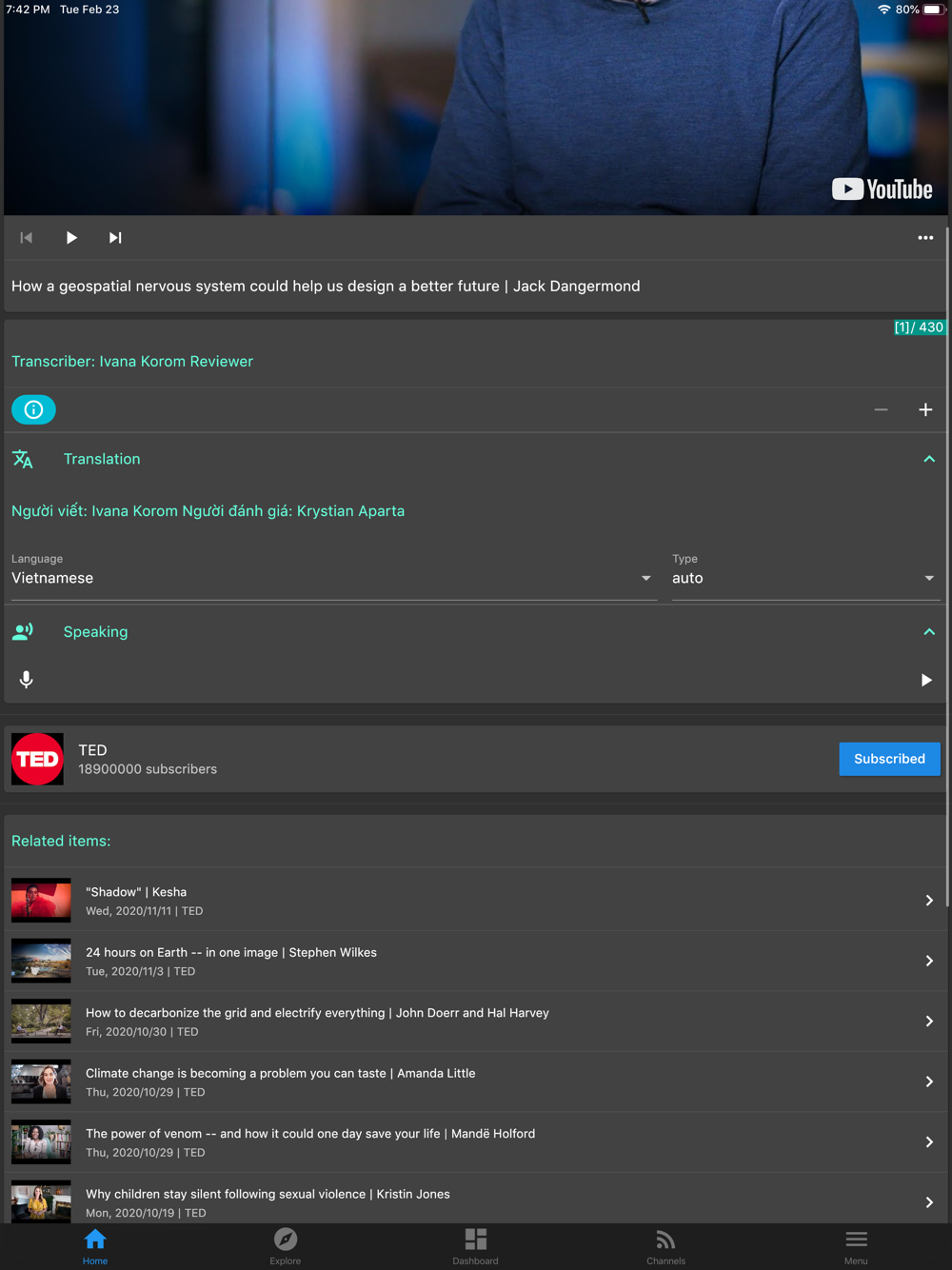Click the TED channel logo
Image resolution: width=952 pixels, height=1270 pixels.
(x=38, y=759)
